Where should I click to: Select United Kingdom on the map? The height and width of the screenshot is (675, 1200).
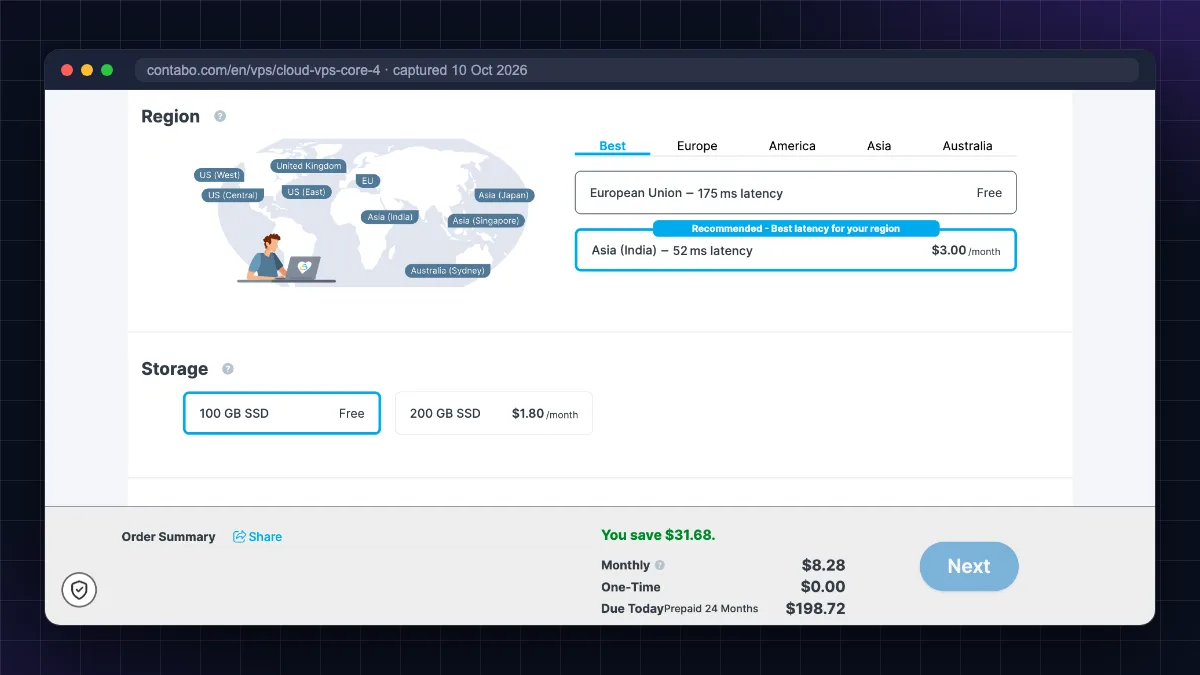[x=309, y=166]
